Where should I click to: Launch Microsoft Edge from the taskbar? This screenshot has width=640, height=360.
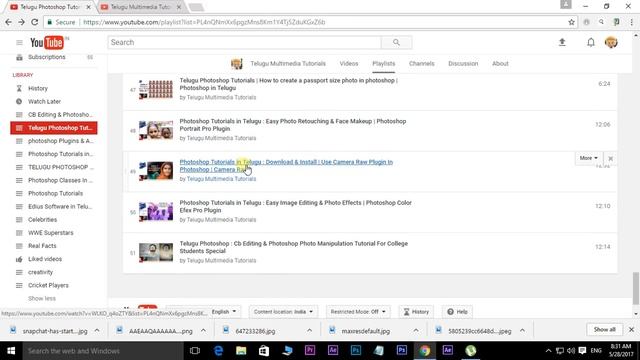click(218, 351)
